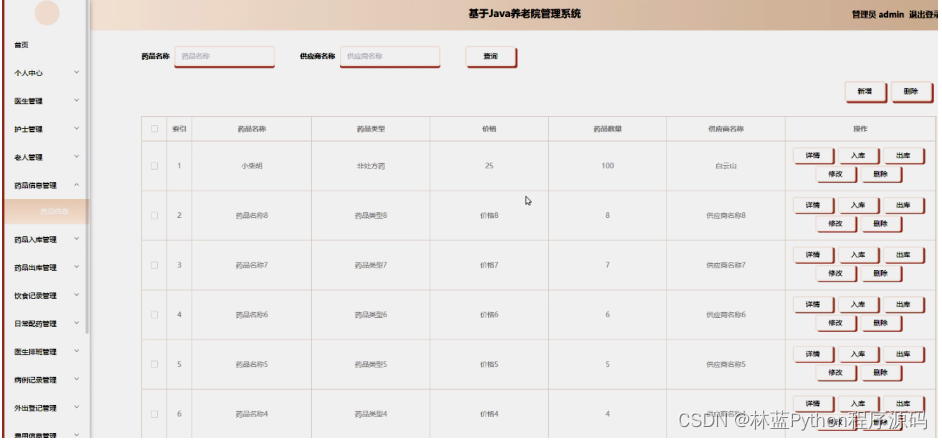Expand the 医生管理 chevron
The height and width of the screenshot is (440, 942).
click(77, 100)
